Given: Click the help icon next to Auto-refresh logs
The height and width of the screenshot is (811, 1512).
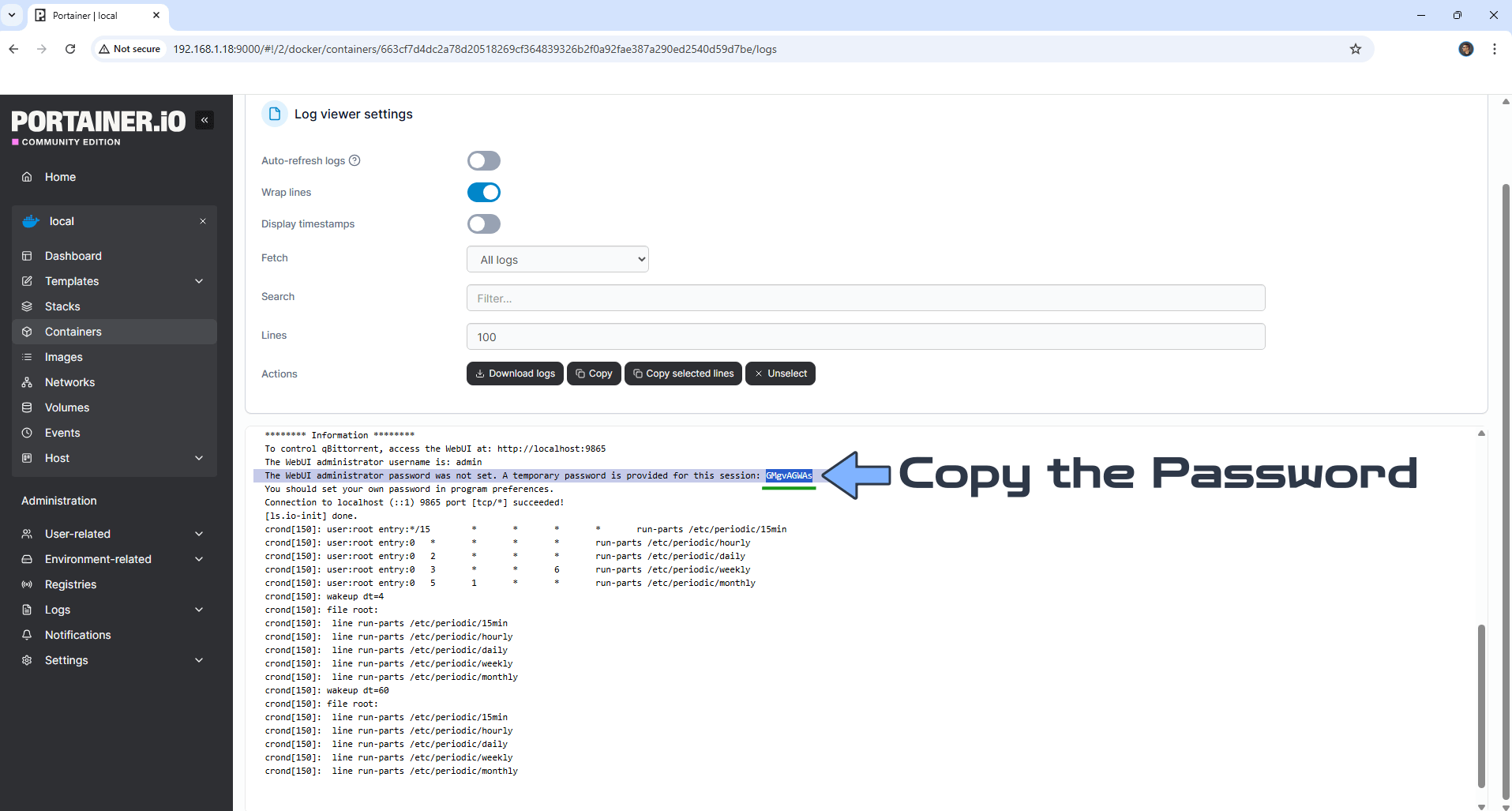Looking at the screenshot, I should pos(355,160).
